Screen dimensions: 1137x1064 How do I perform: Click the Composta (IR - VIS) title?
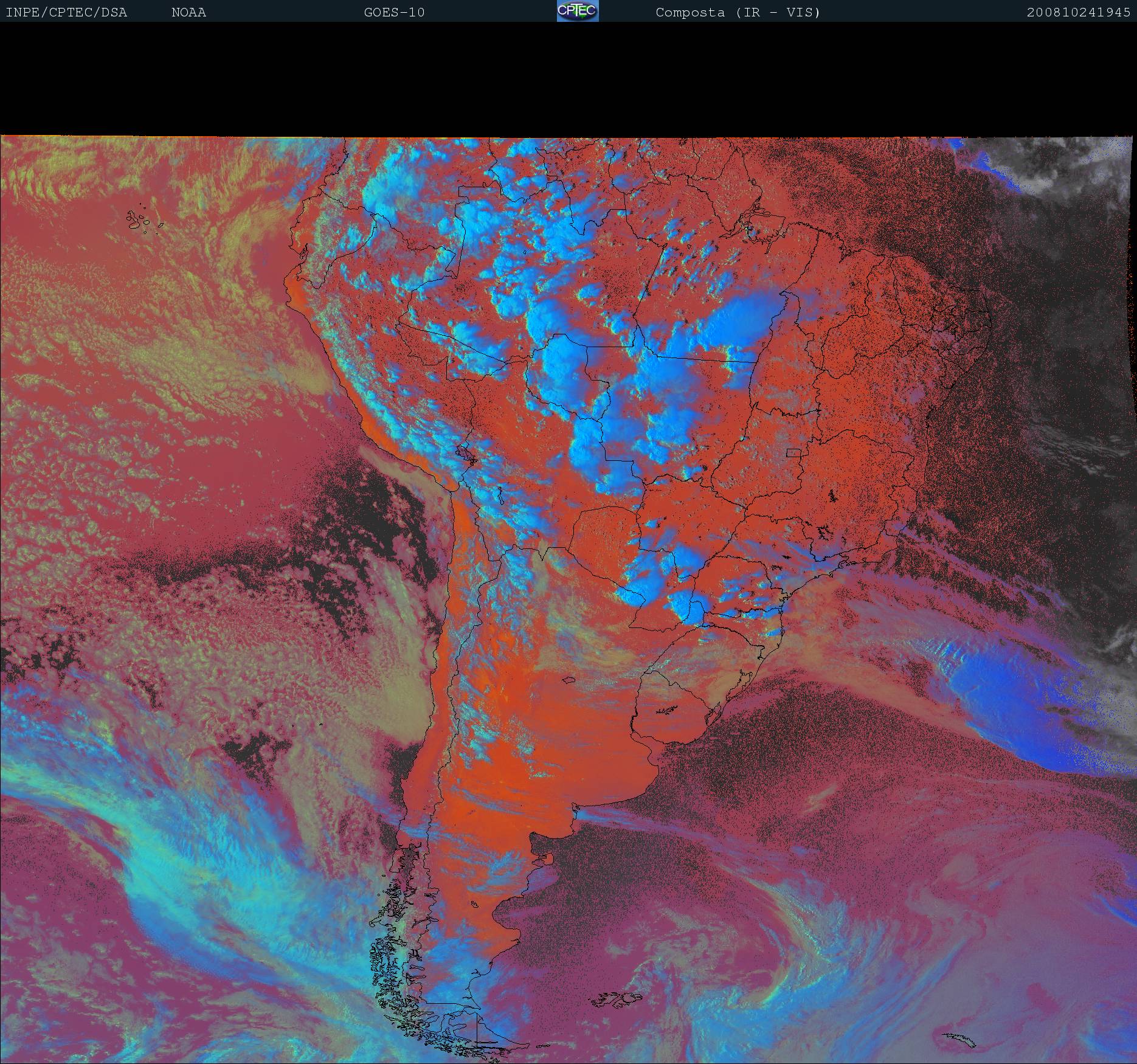click(738, 12)
